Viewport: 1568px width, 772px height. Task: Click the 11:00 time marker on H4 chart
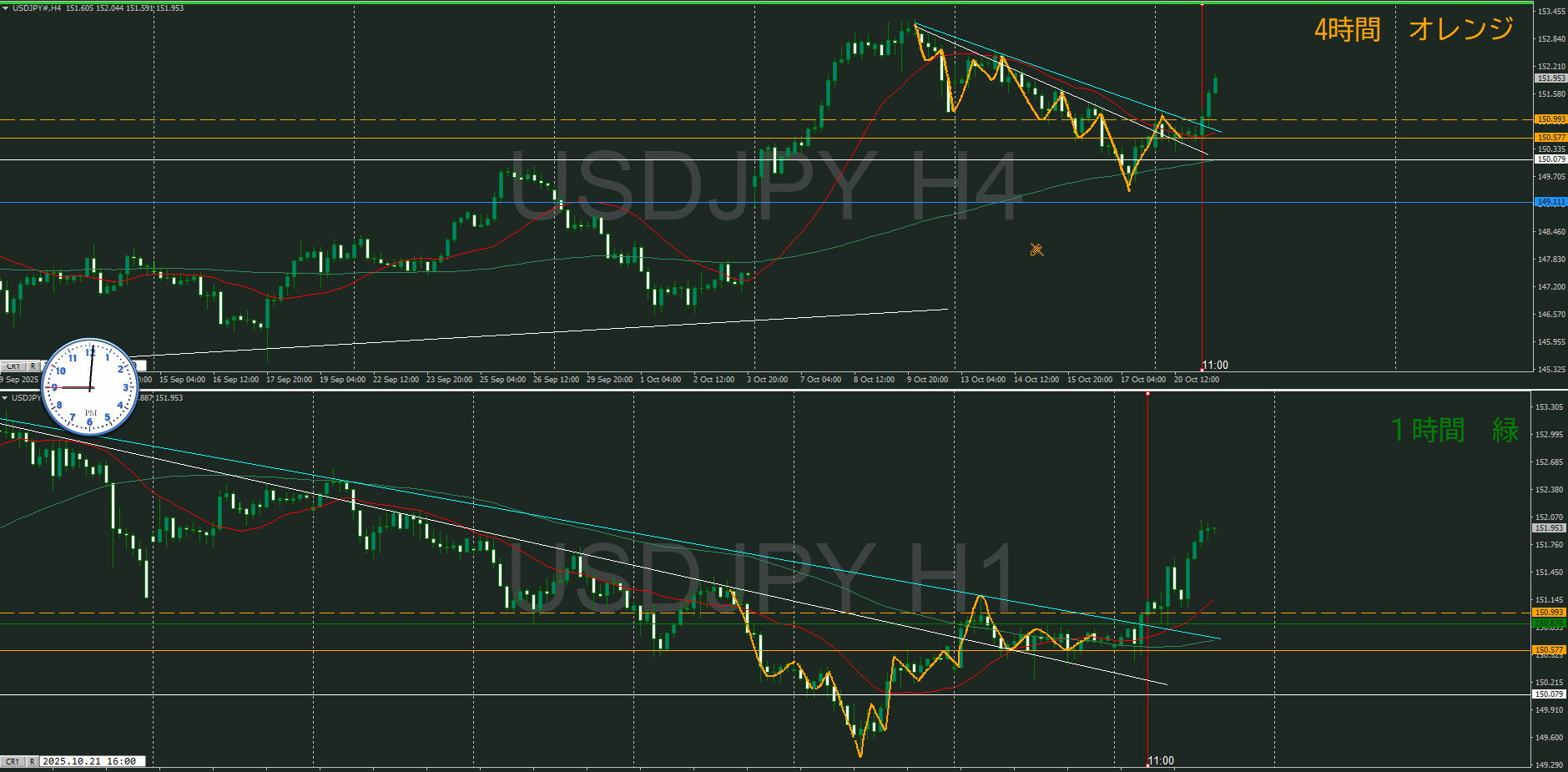click(x=1215, y=366)
